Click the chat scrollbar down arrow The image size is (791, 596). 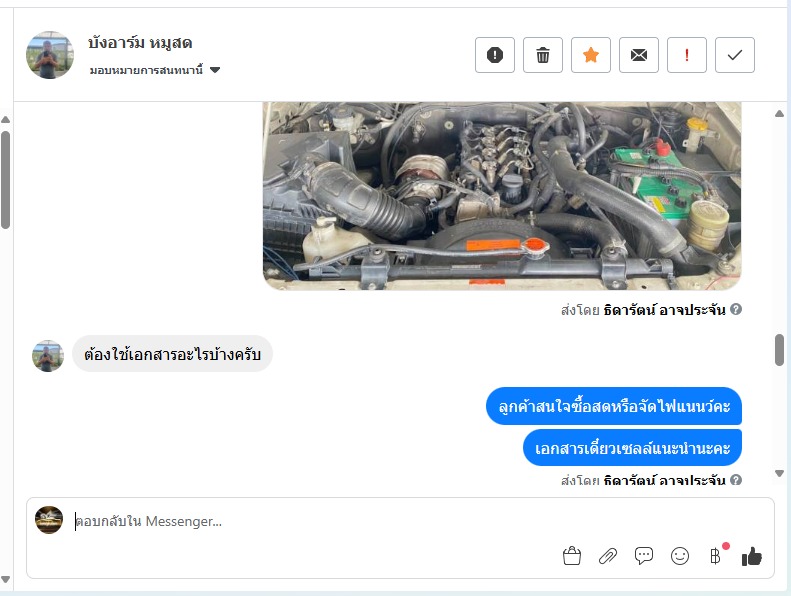pos(779,473)
